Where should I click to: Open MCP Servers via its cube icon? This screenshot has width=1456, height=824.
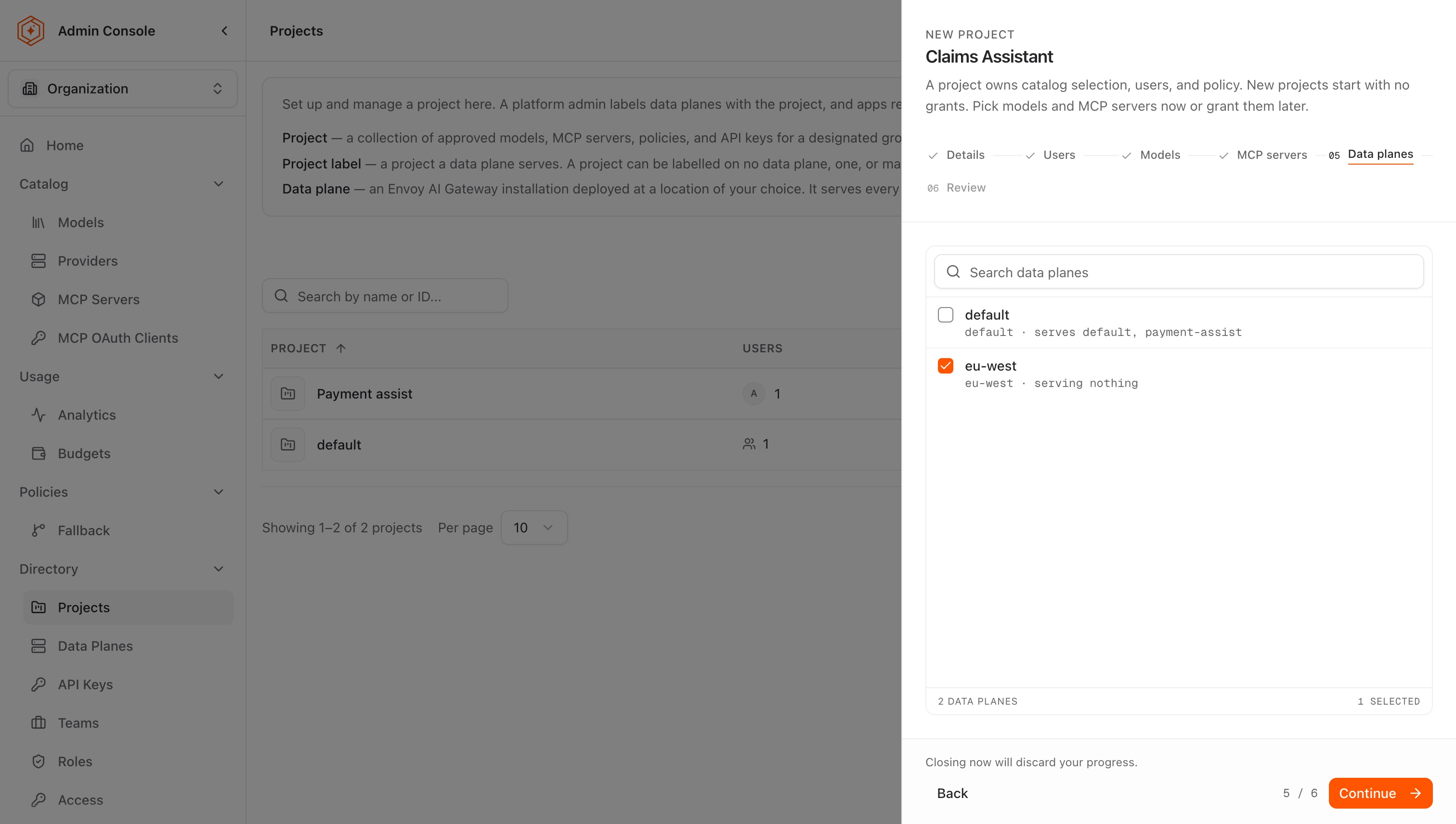(38, 299)
